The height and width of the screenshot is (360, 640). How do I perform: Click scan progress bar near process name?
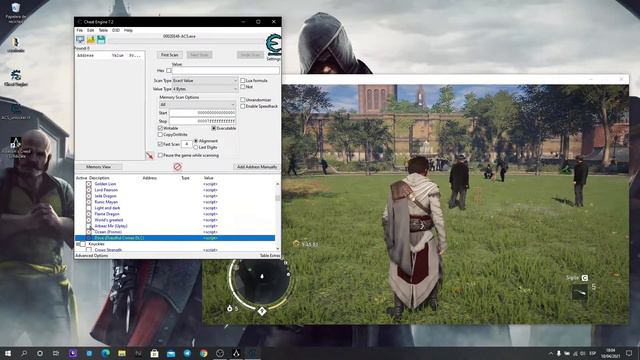[186, 40]
